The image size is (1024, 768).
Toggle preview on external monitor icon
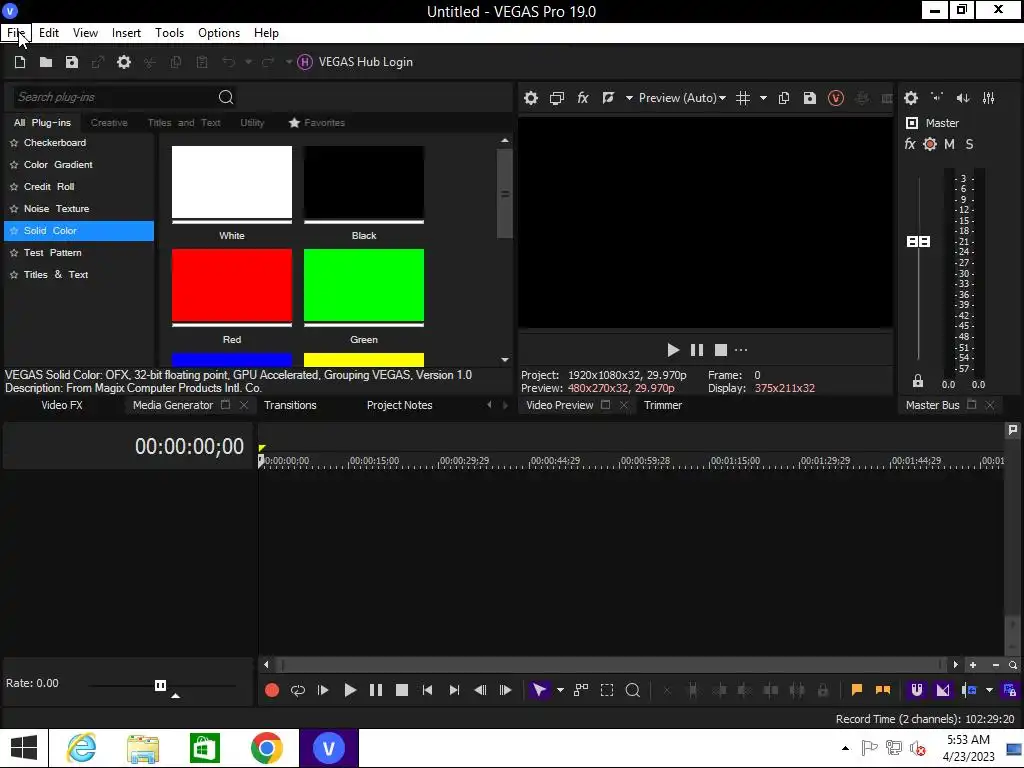[556, 98]
